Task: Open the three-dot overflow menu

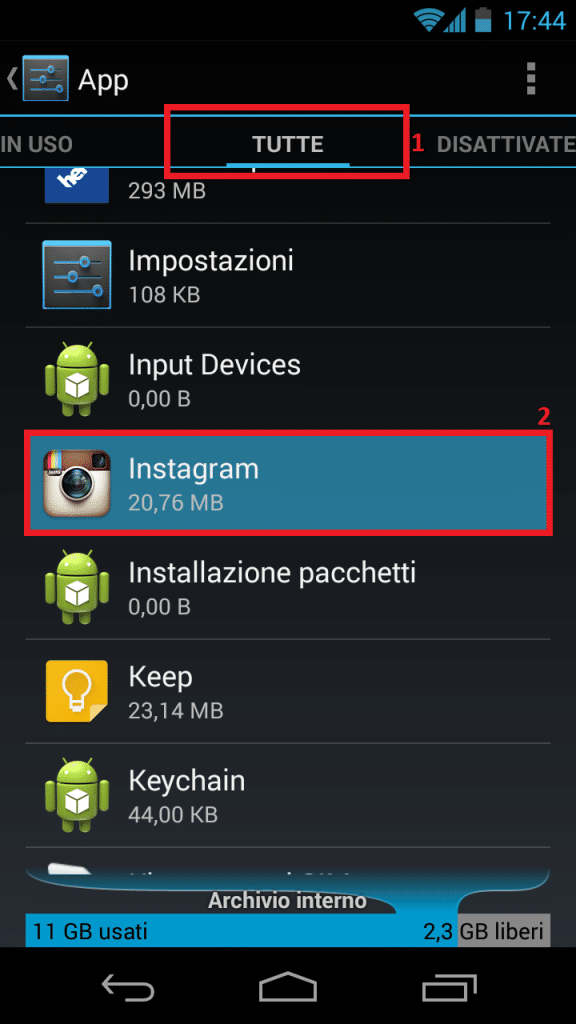Action: coord(530,80)
